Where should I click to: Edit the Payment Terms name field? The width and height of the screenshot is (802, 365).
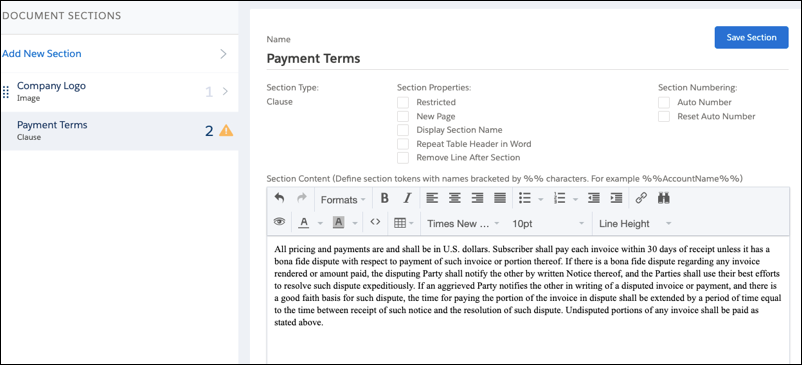527,58
